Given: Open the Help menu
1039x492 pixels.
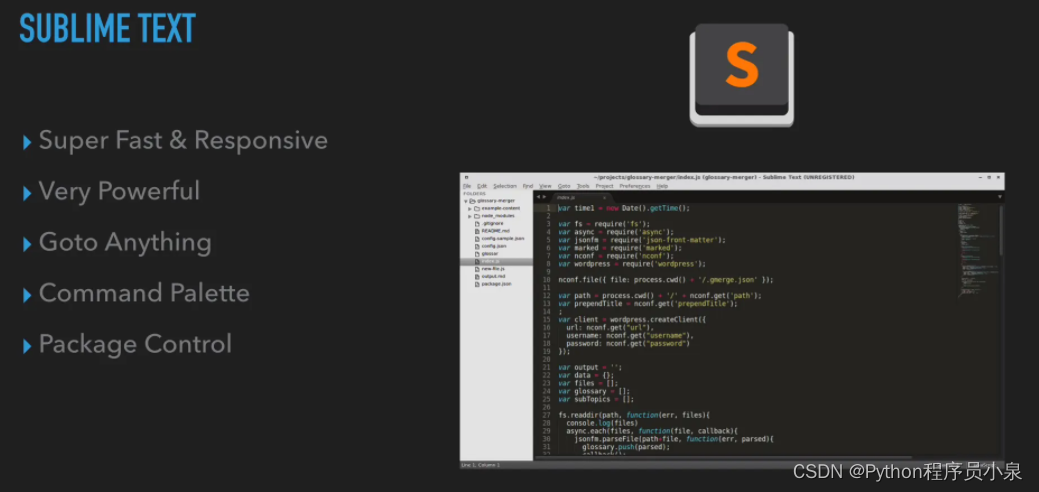Looking at the screenshot, I should [x=662, y=186].
